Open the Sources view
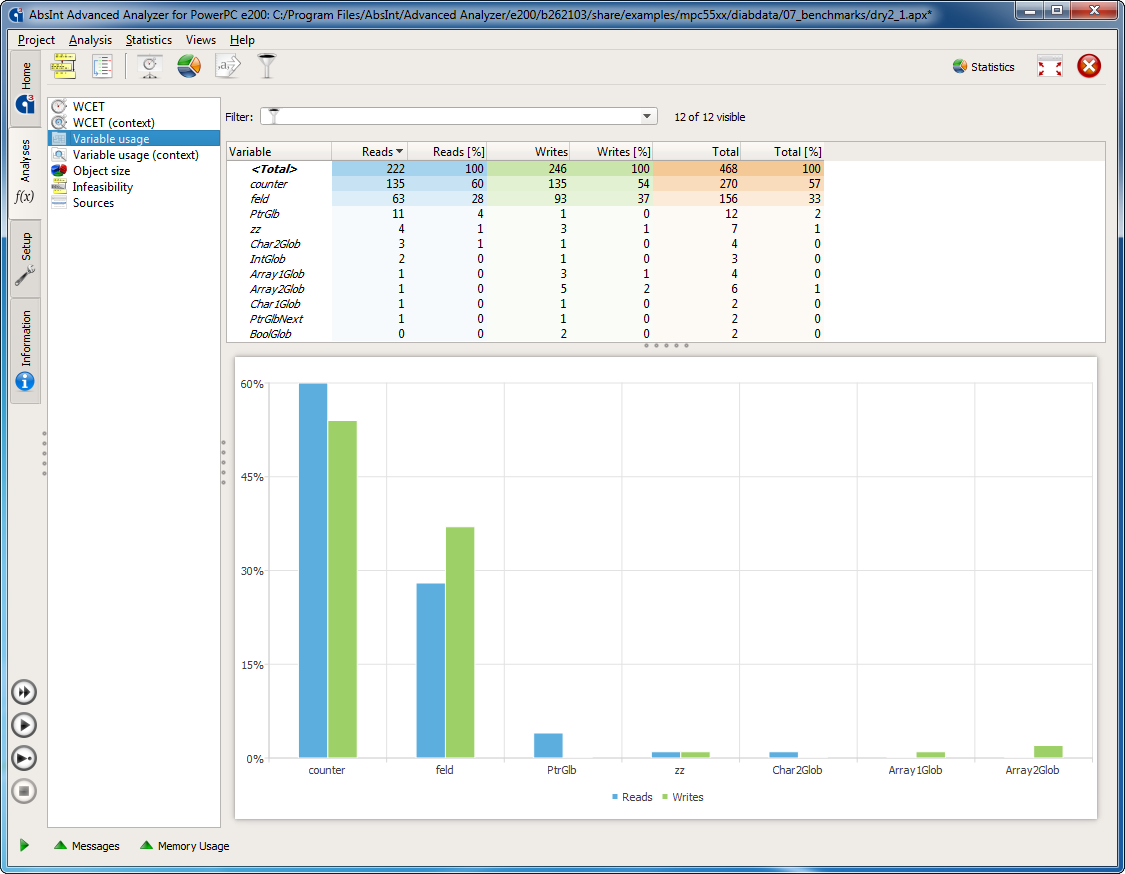The height and width of the screenshot is (874, 1125). 133,203
